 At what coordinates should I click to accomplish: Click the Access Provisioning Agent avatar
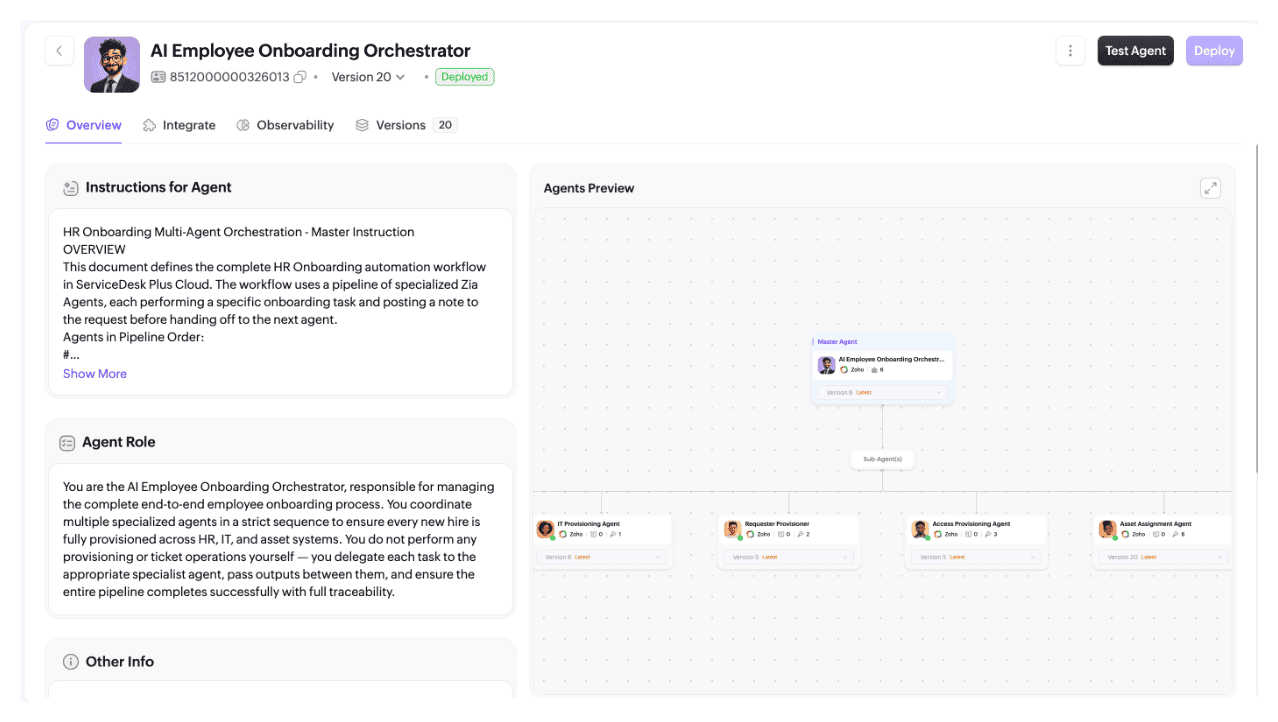pos(920,529)
